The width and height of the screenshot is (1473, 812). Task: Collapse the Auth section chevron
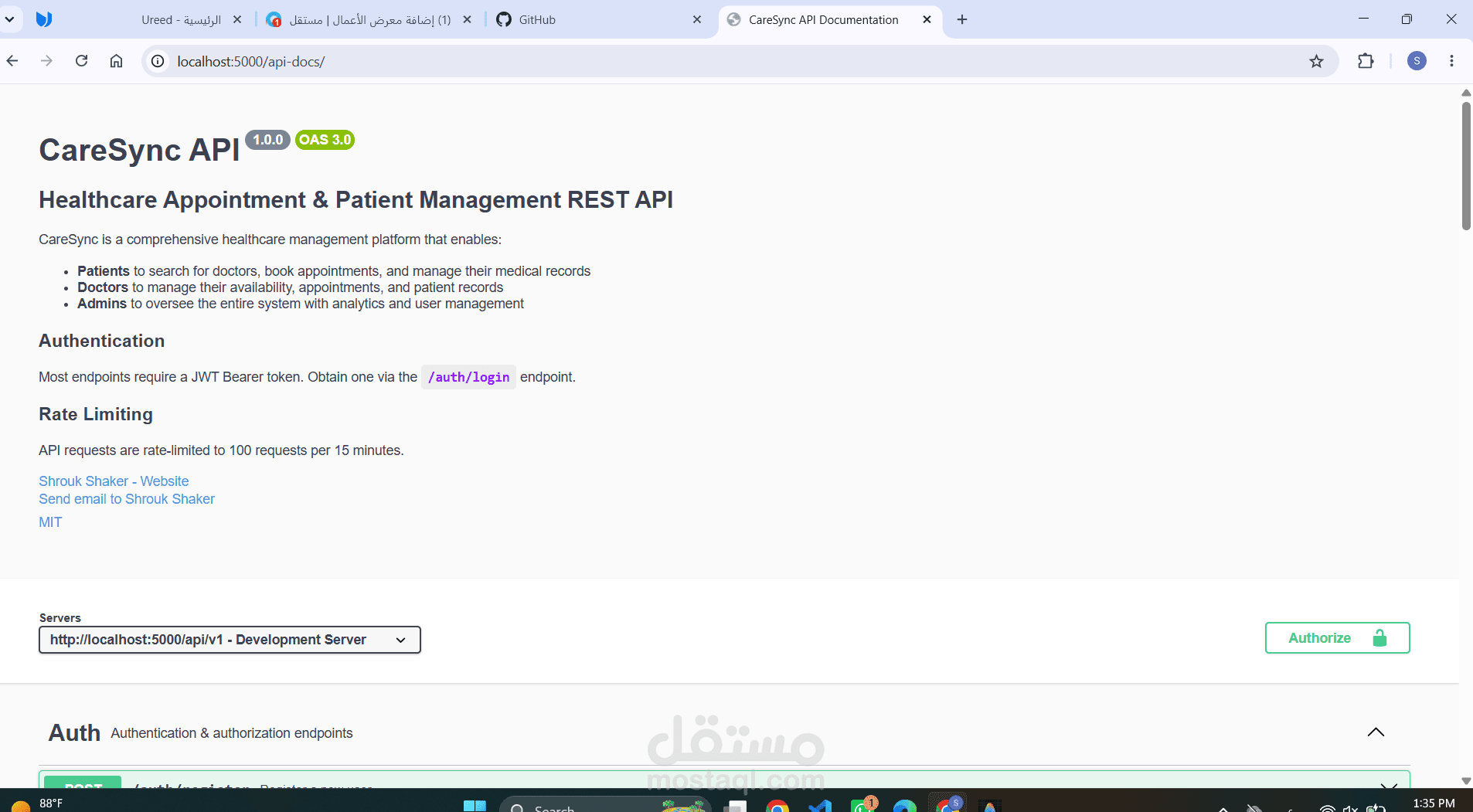1376,732
